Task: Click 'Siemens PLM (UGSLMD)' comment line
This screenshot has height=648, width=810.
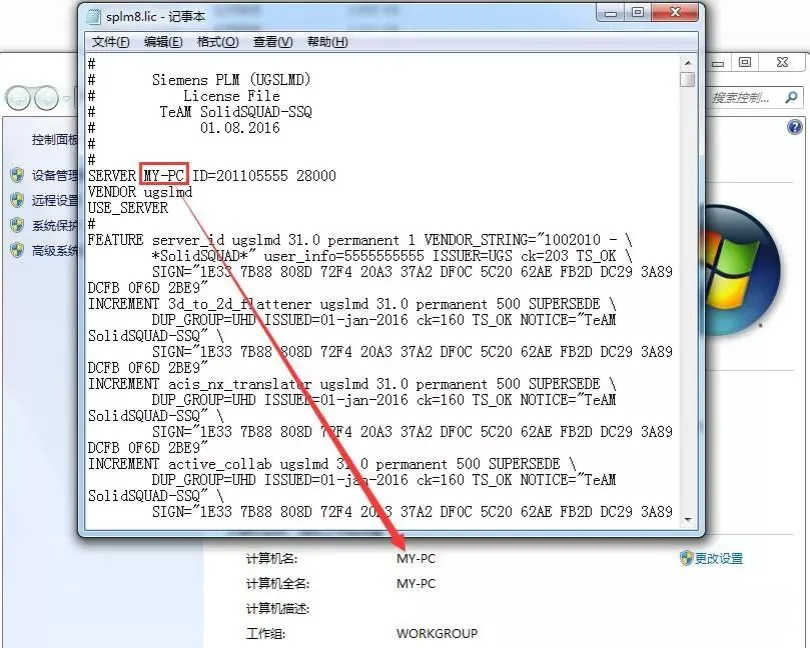Action: (x=231, y=80)
